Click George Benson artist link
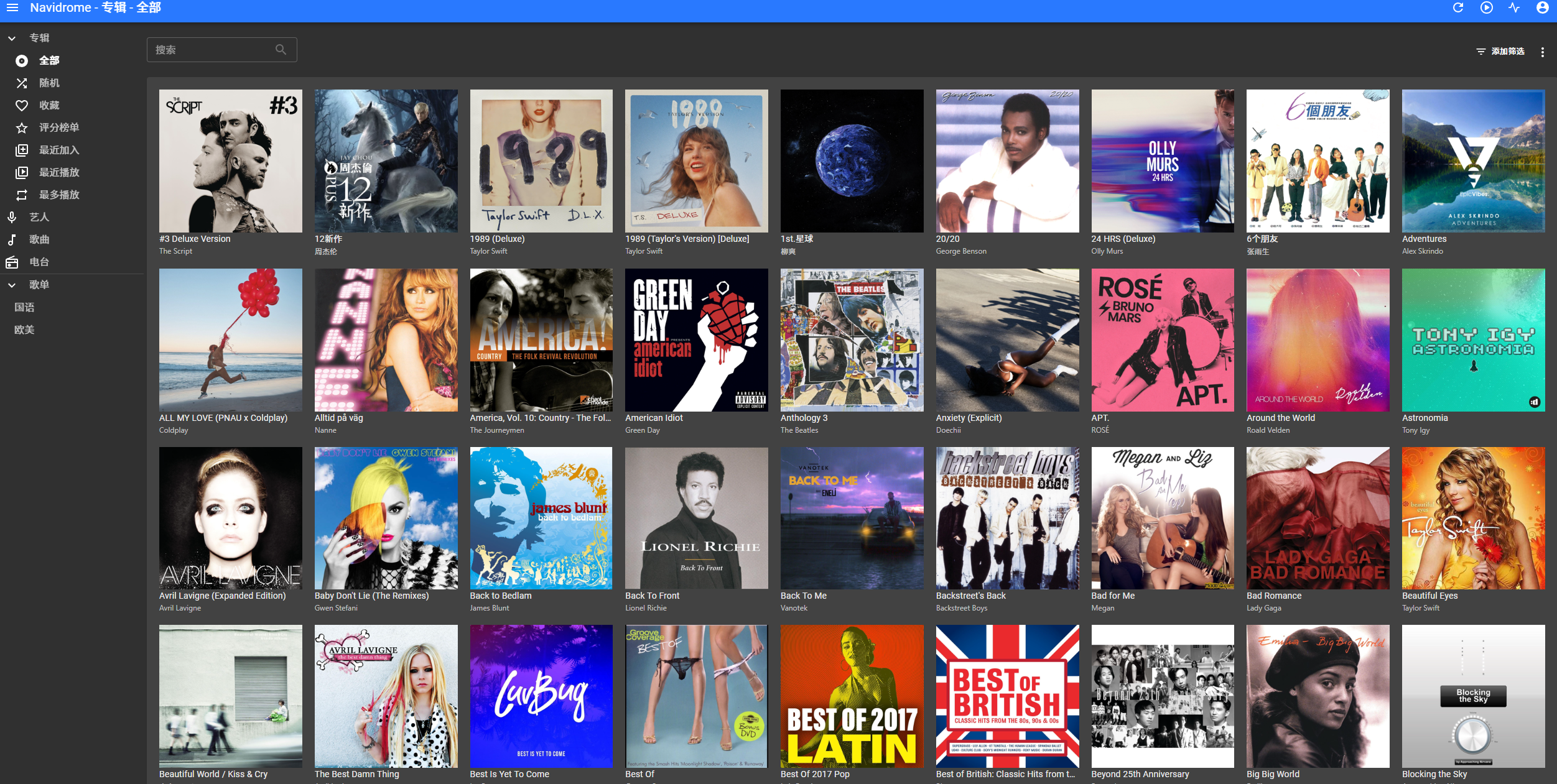The image size is (1557, 784). coord(961,251)
